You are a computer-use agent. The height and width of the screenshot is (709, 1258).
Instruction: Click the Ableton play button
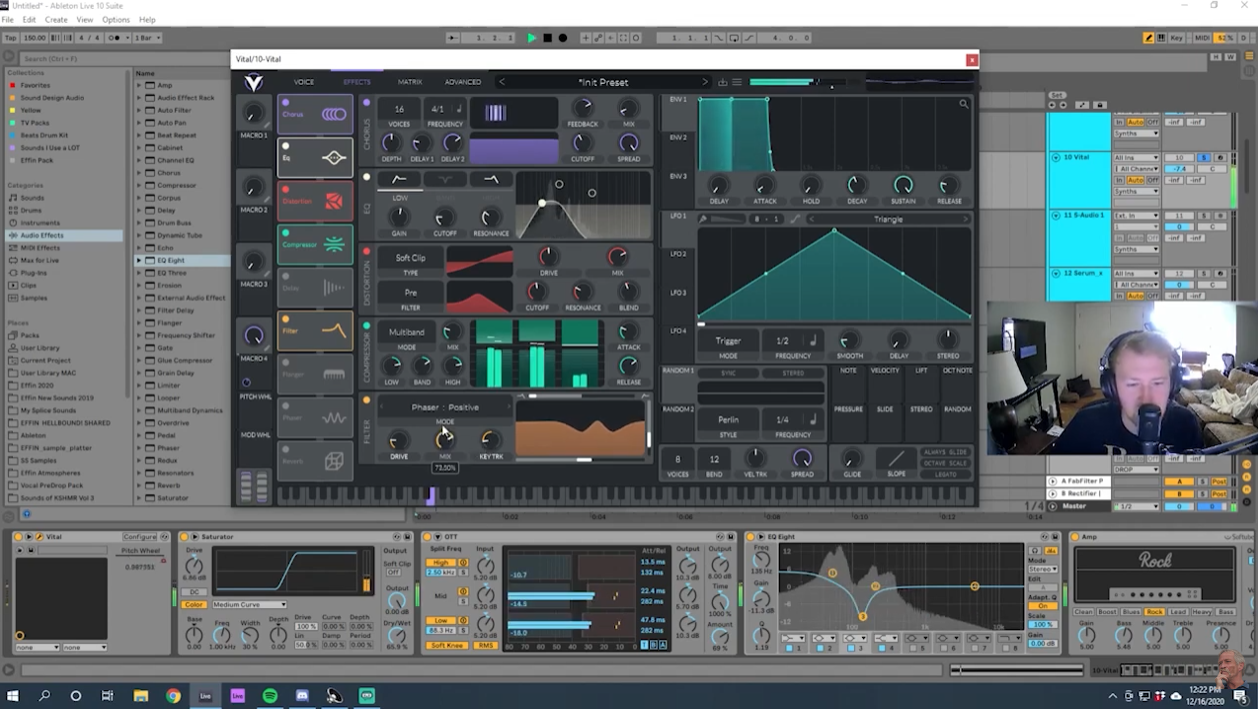[532, 38]
